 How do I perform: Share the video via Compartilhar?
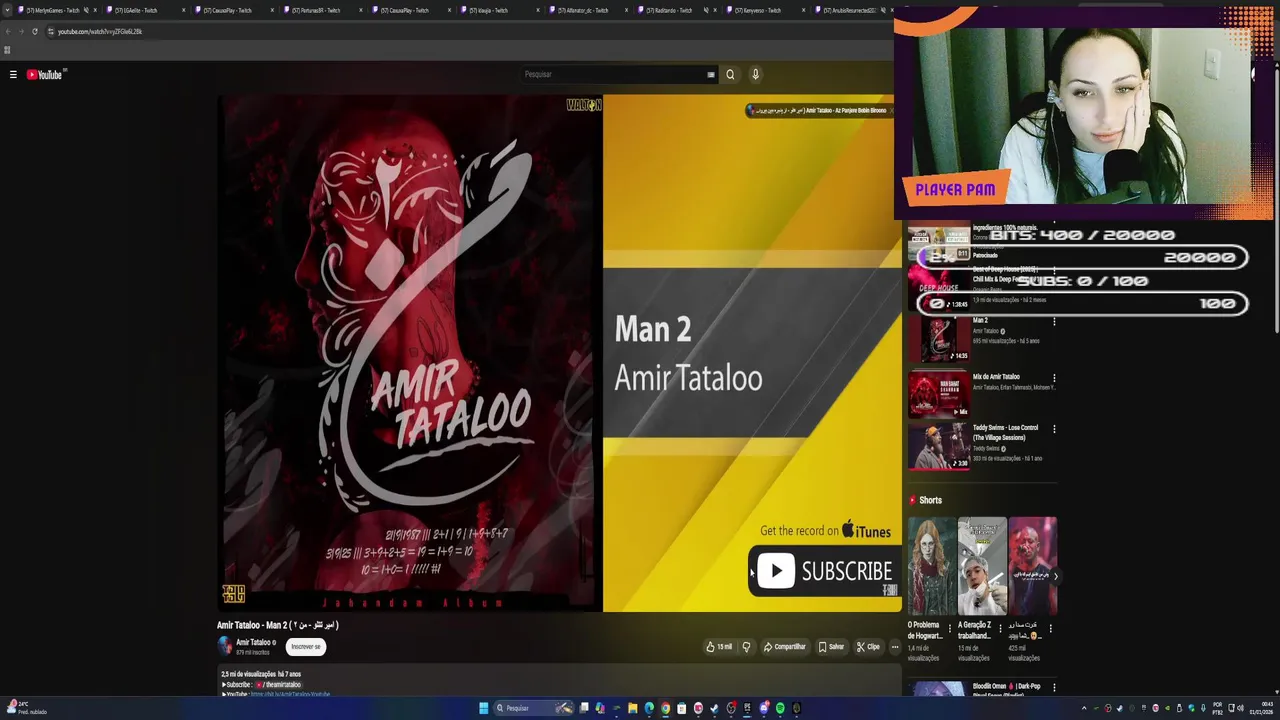click(x=785, y=647)
